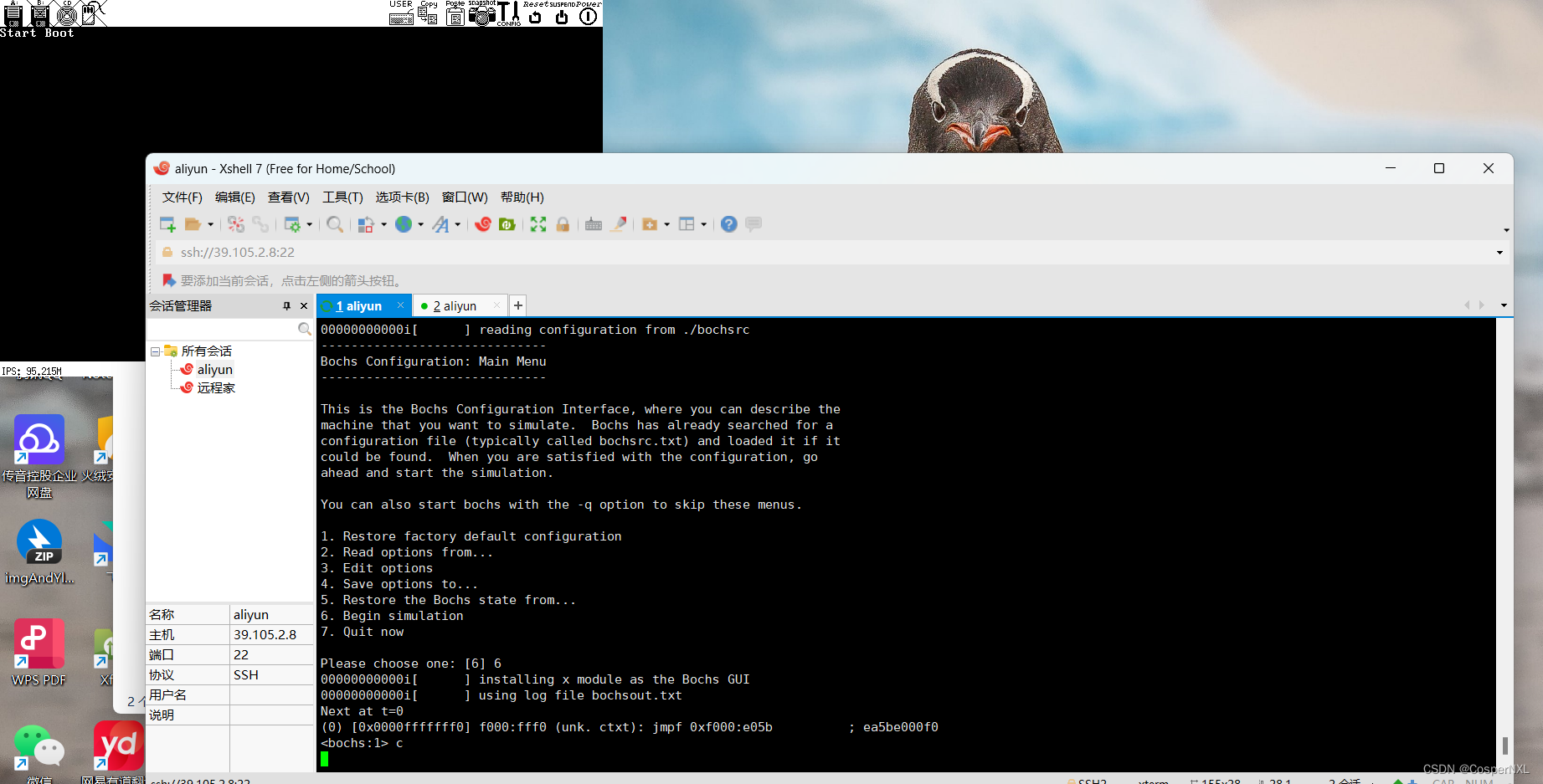Click Bochs CONFIG wrench icon

[x=509, y=13]
